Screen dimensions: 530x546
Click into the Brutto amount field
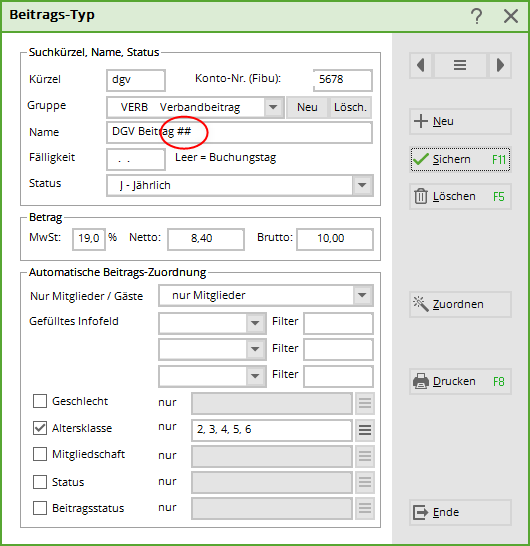click(x=335, y=239)
